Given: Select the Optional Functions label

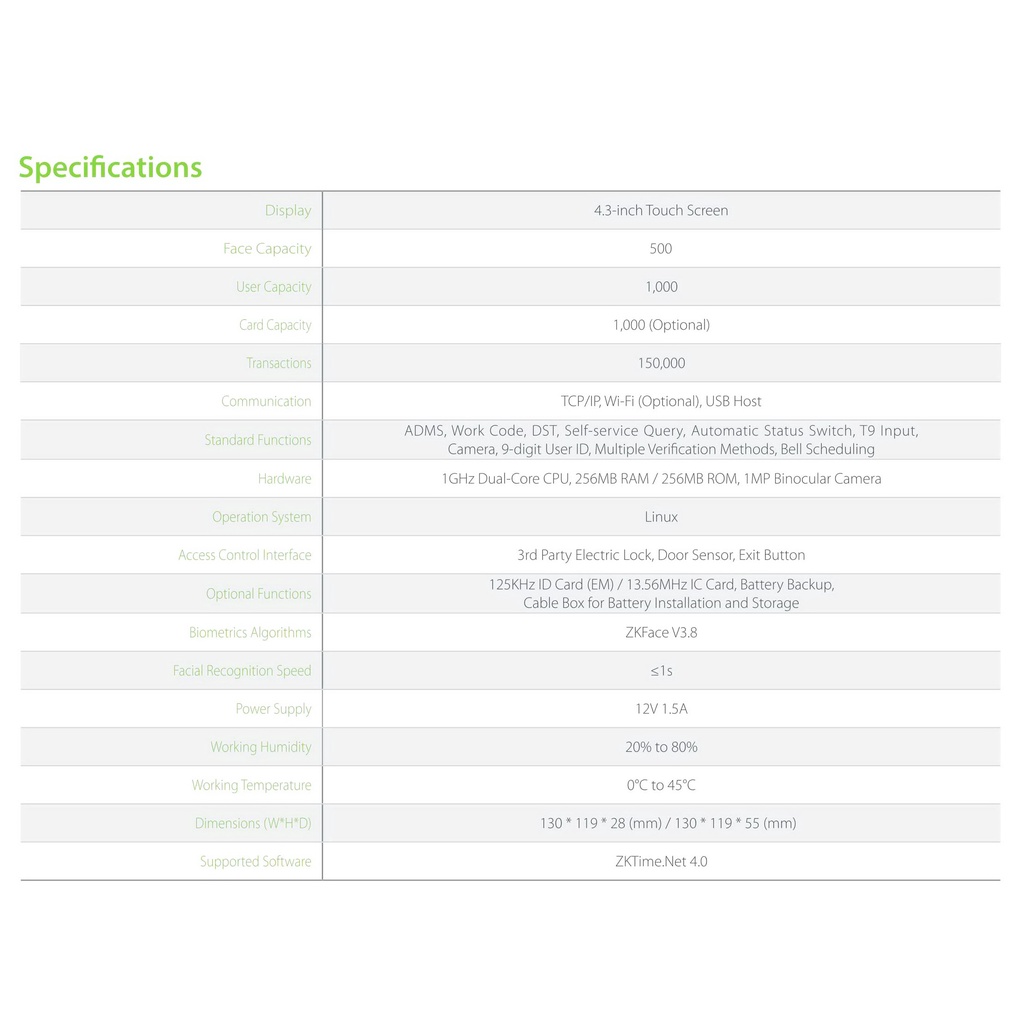Looking at the screenshot, I should (259, 594).
